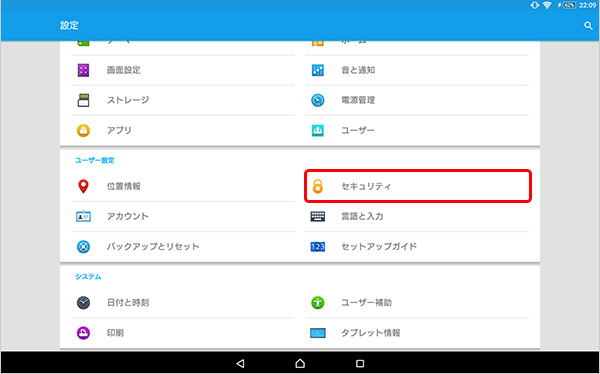Tap the ユーザー設定 section header
This screenshot has width=600, height=374.
click(95, 160)
